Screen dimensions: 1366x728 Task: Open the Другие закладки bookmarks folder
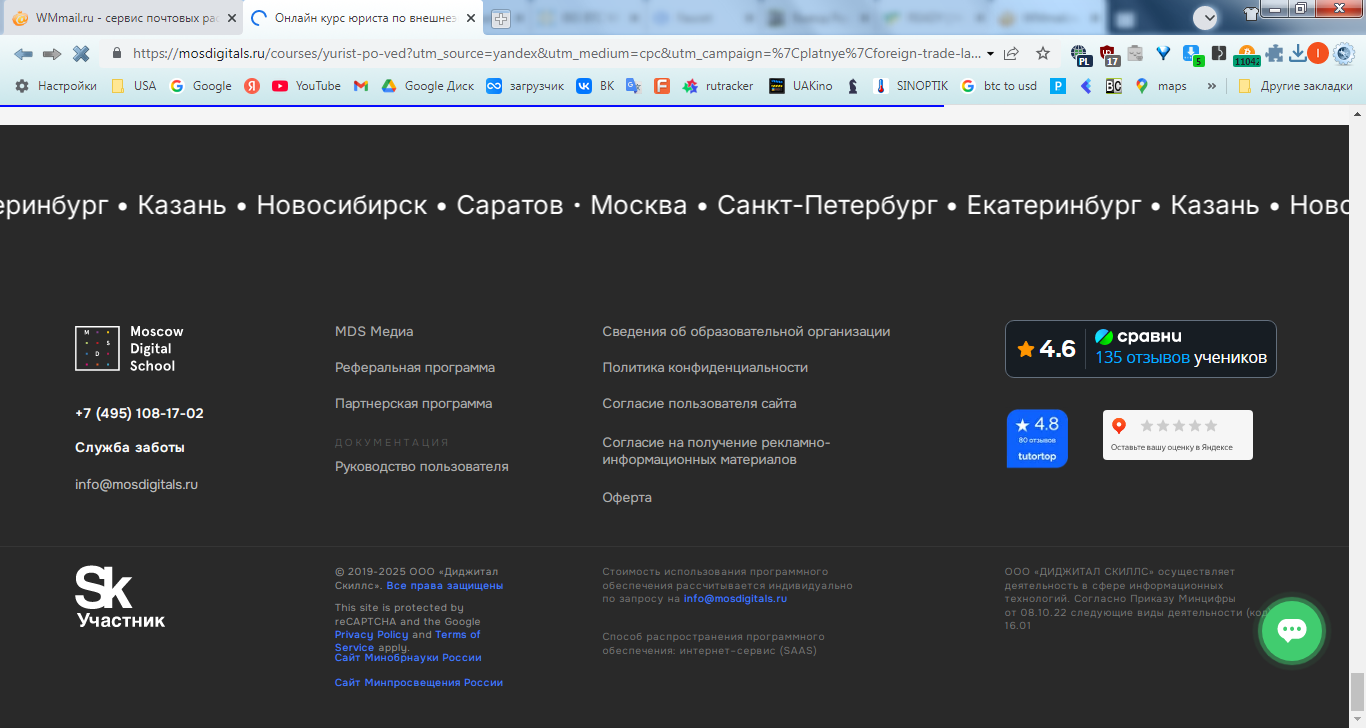pyautogui.click(x=1295, y=86)
